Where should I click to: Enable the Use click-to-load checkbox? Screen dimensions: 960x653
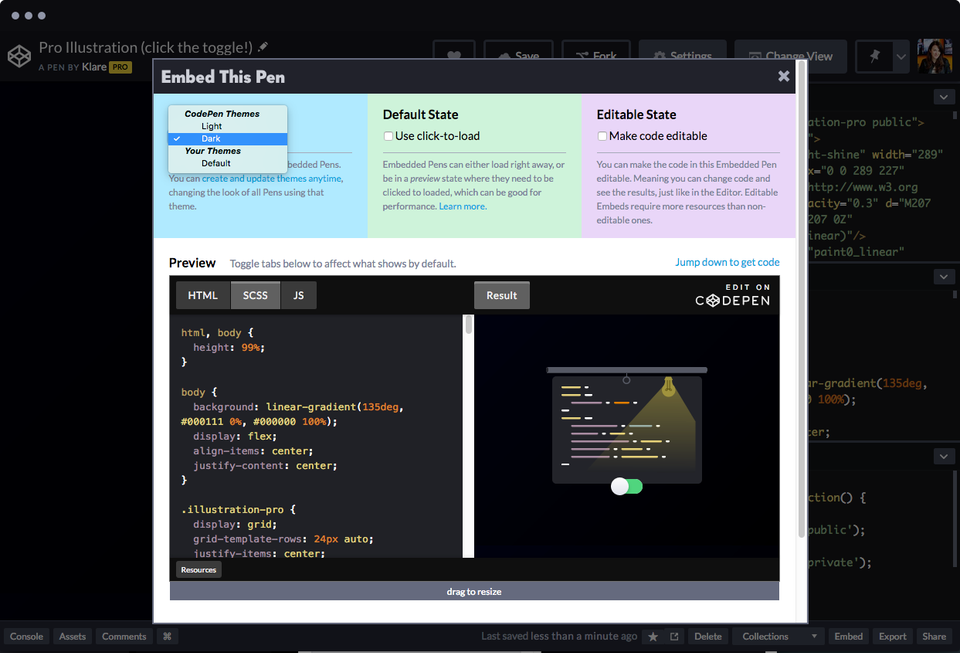388,135
